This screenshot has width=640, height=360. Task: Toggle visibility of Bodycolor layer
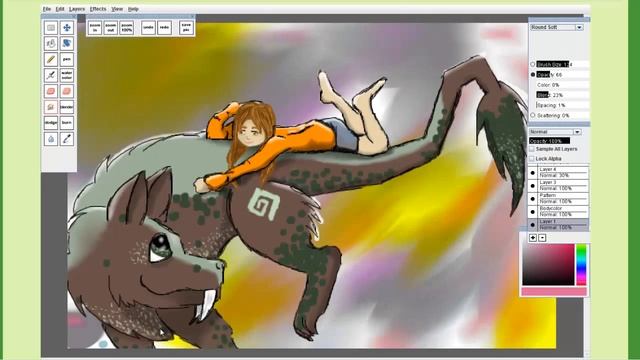533,212
